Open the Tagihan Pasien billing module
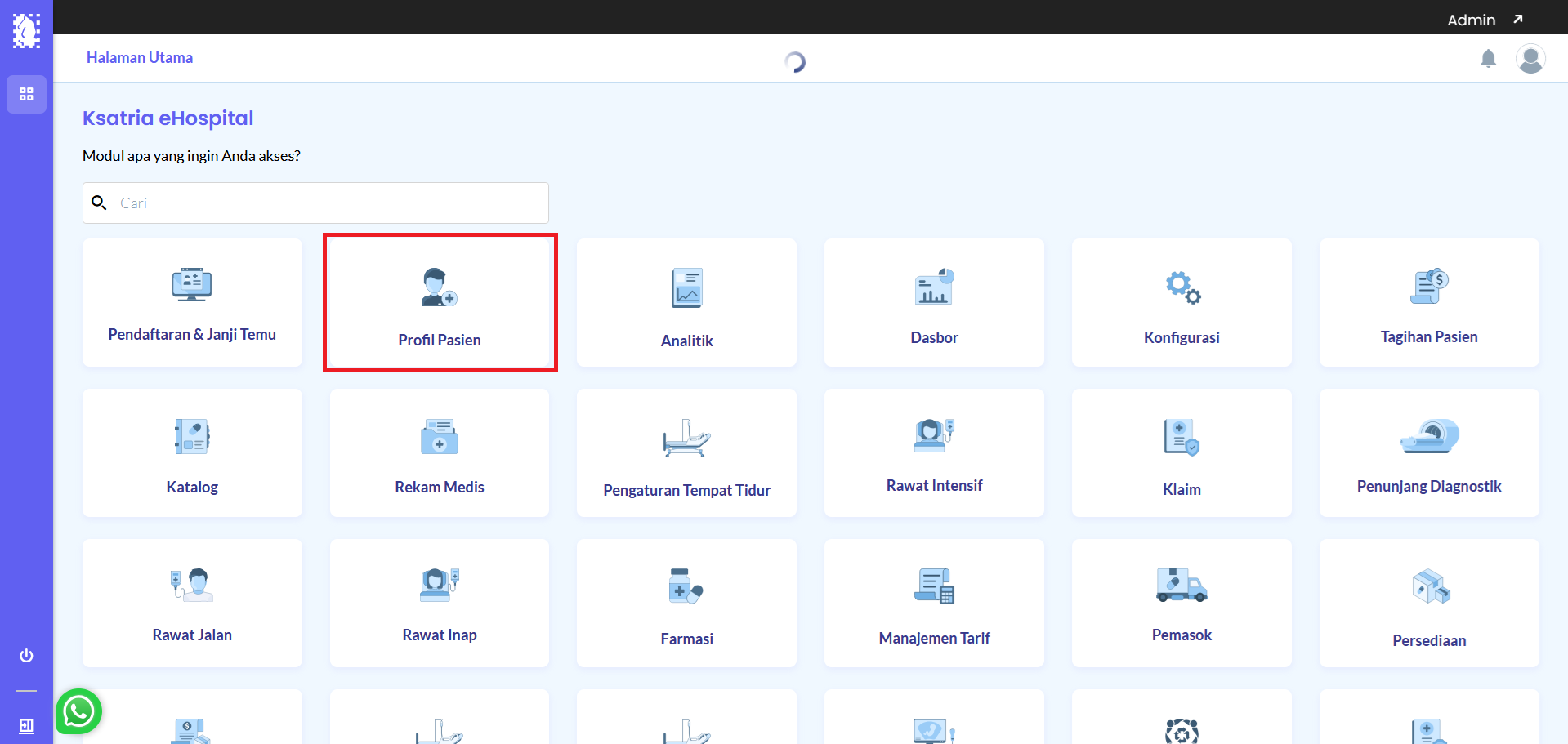This screenshot has width=1568, height=744. pos(1429,302)
